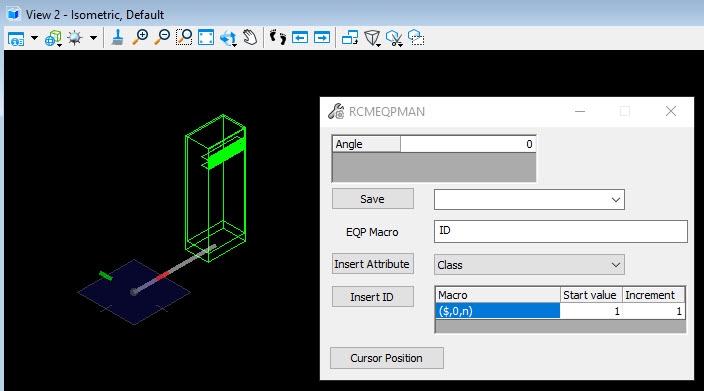Viewport: 704px width, 391px height.
Task: Click the View Next arrow icon
Action: [322, 38]
